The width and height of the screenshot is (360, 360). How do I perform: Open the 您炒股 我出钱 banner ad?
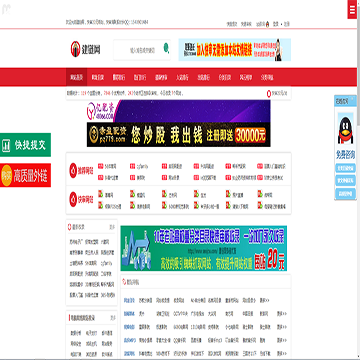pyautogui.click(x=179, y=135)
